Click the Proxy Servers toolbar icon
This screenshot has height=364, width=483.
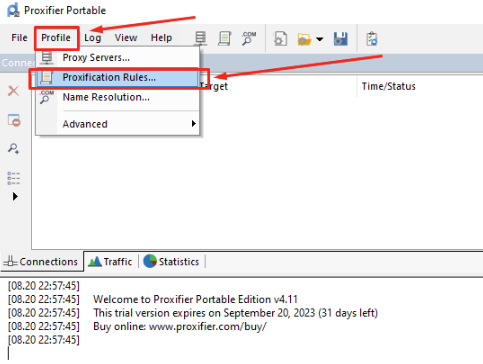(200, 39)
